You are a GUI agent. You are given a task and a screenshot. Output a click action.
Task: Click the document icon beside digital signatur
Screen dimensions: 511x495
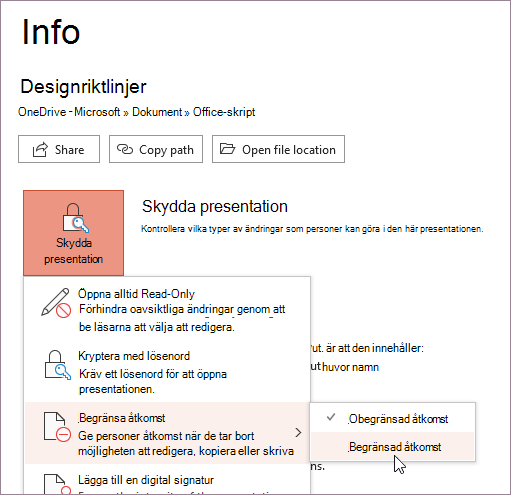click(57, 484)
